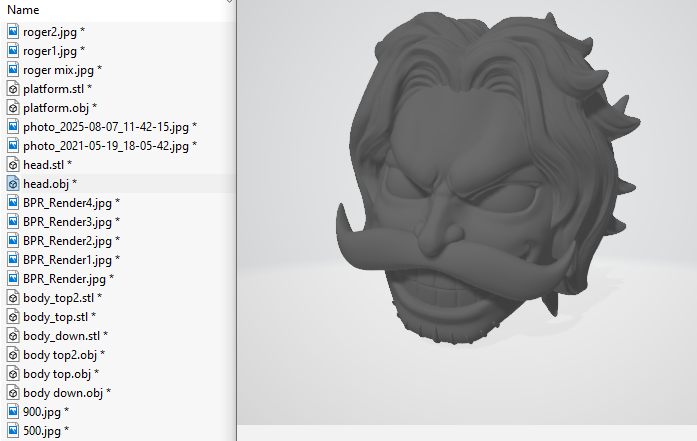The width and height of the screenshot is (697, 441).
Task: Click the 3D icon of body top.obj
Action: pos(13,374)
